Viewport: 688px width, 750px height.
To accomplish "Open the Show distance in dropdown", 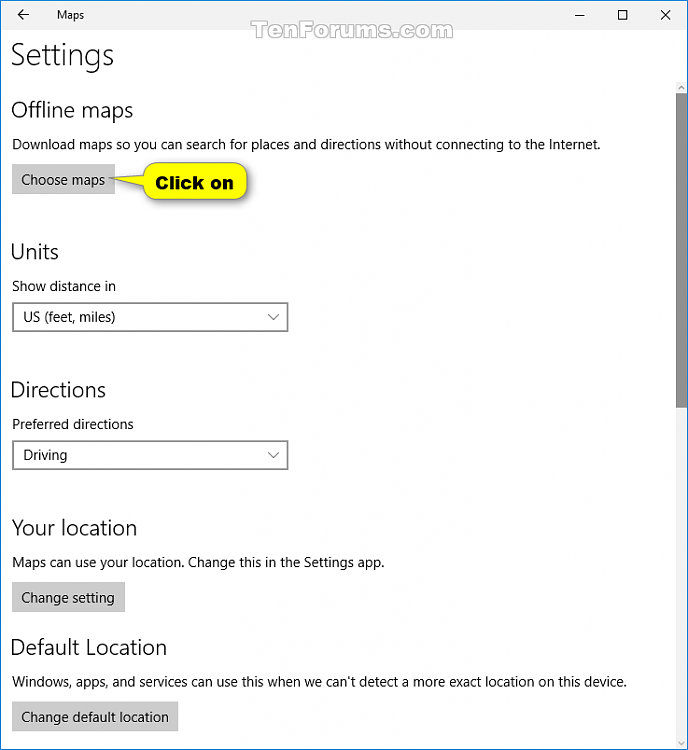I will (x=150, y=317).
